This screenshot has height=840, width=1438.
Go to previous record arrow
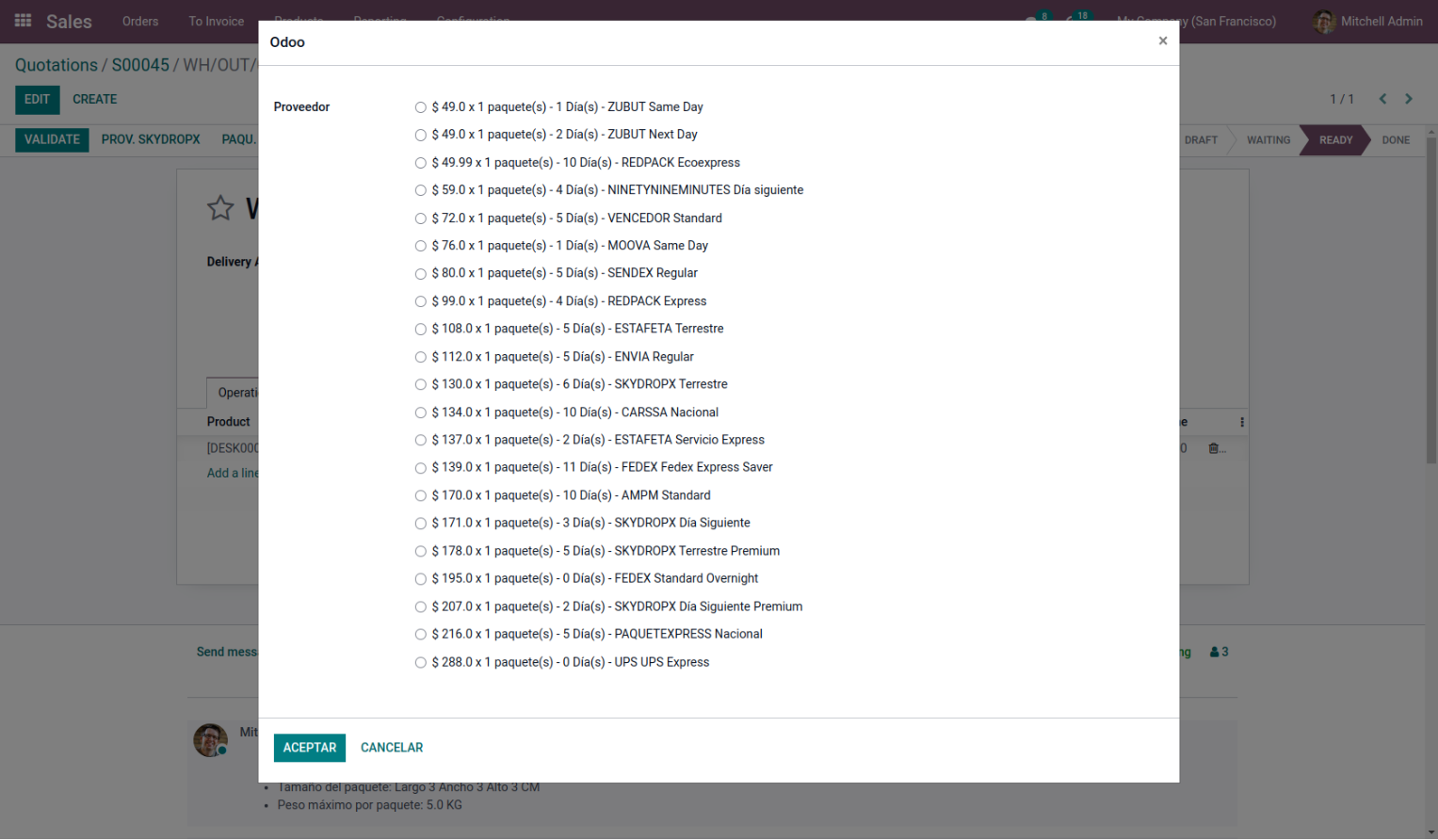1382,99
